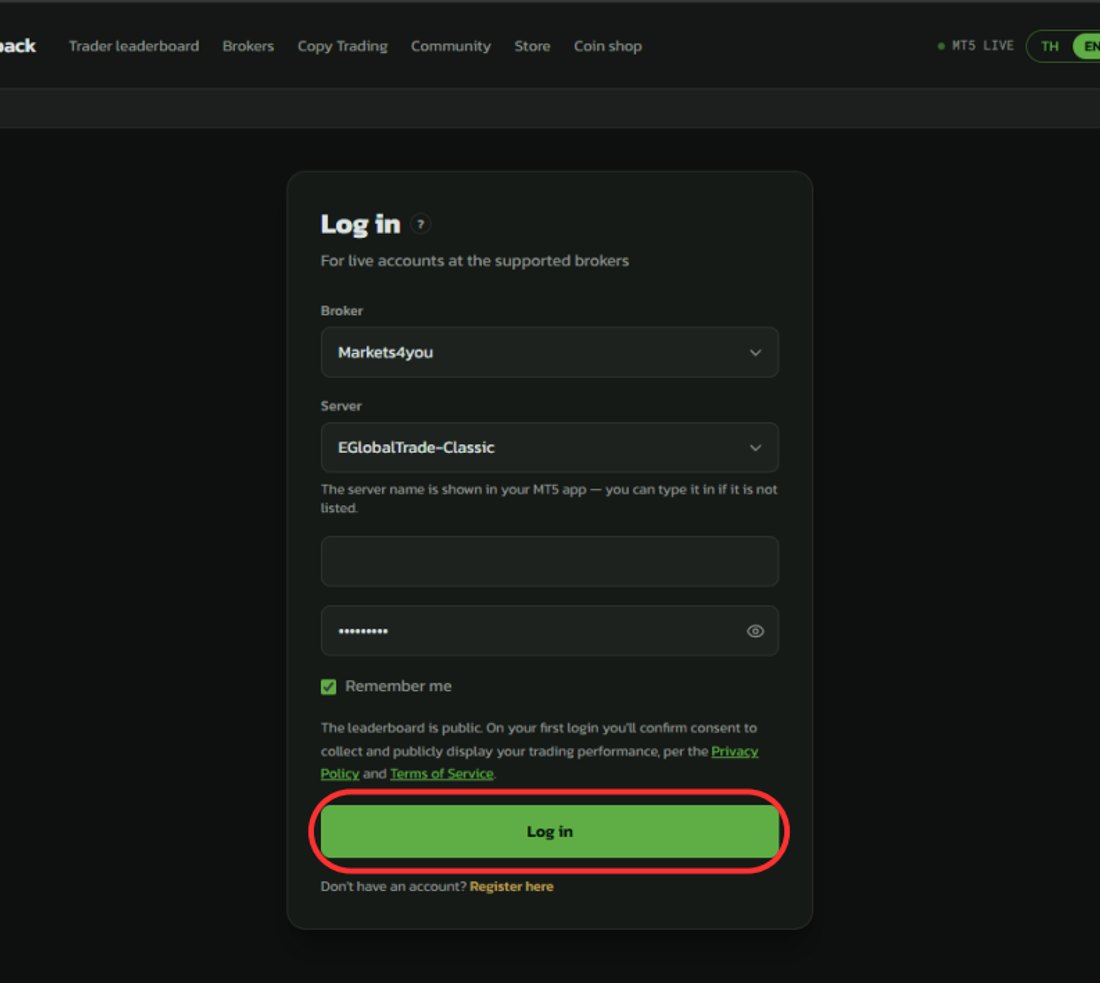Show password with the eye icon
Image resolution: width=1100 pixels, height=983 pixels.
755,631
